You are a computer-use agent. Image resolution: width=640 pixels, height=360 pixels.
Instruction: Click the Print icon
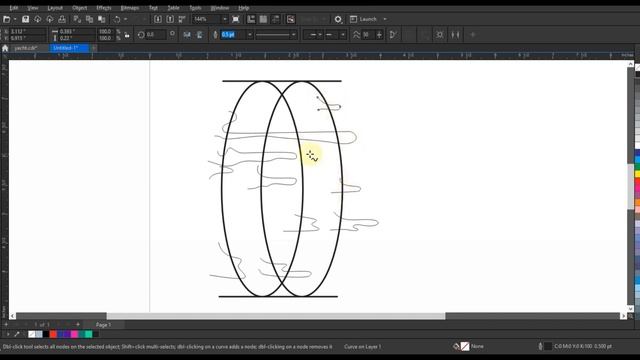(62, 19)
